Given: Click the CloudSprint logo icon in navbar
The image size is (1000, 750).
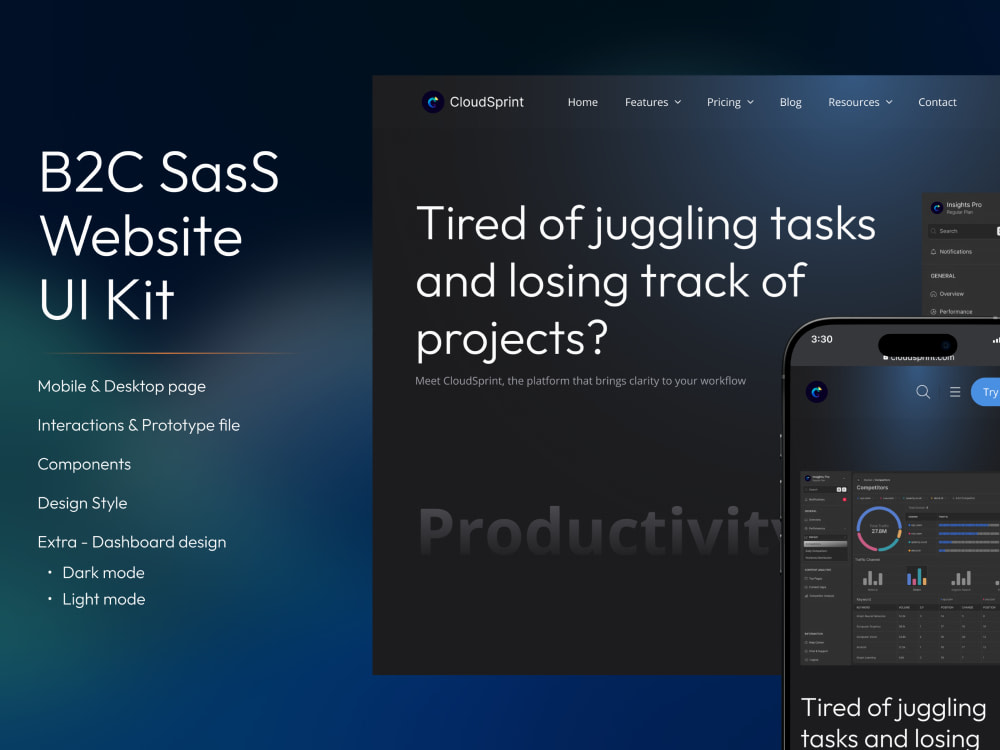Looking at the screenshot, I should pyautogui.click(x=433, y=102).
